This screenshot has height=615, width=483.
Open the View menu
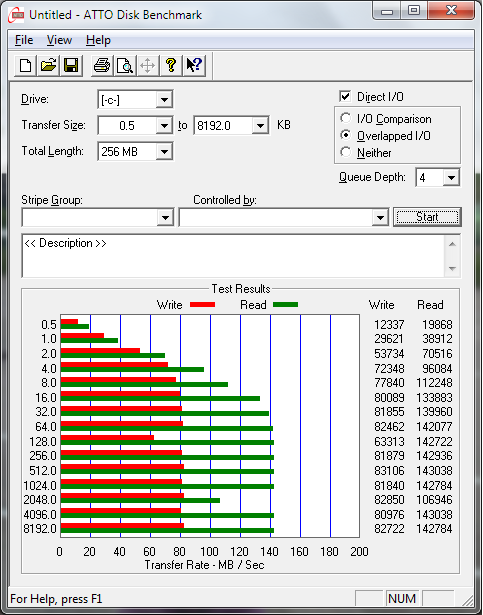[59, 40]
